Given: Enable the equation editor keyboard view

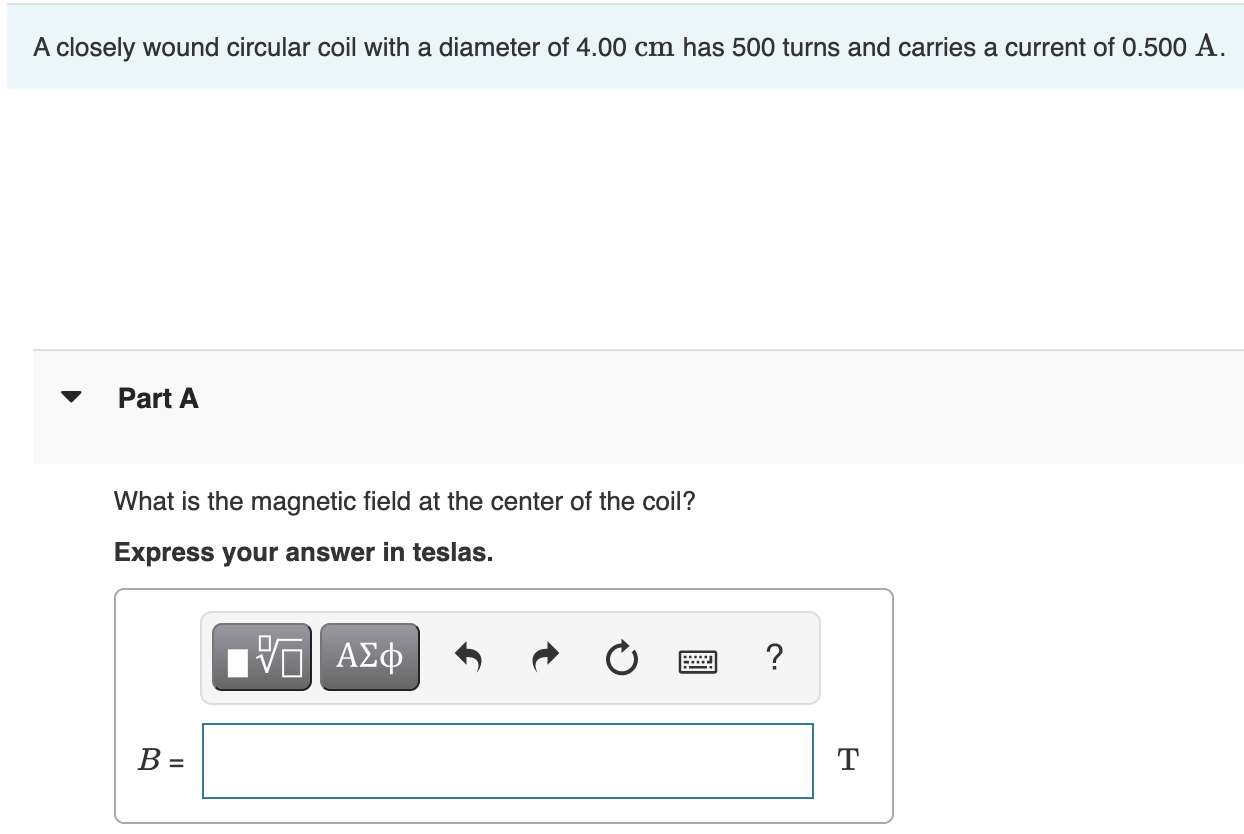Looking at the screenshot, I should point(697,658).
